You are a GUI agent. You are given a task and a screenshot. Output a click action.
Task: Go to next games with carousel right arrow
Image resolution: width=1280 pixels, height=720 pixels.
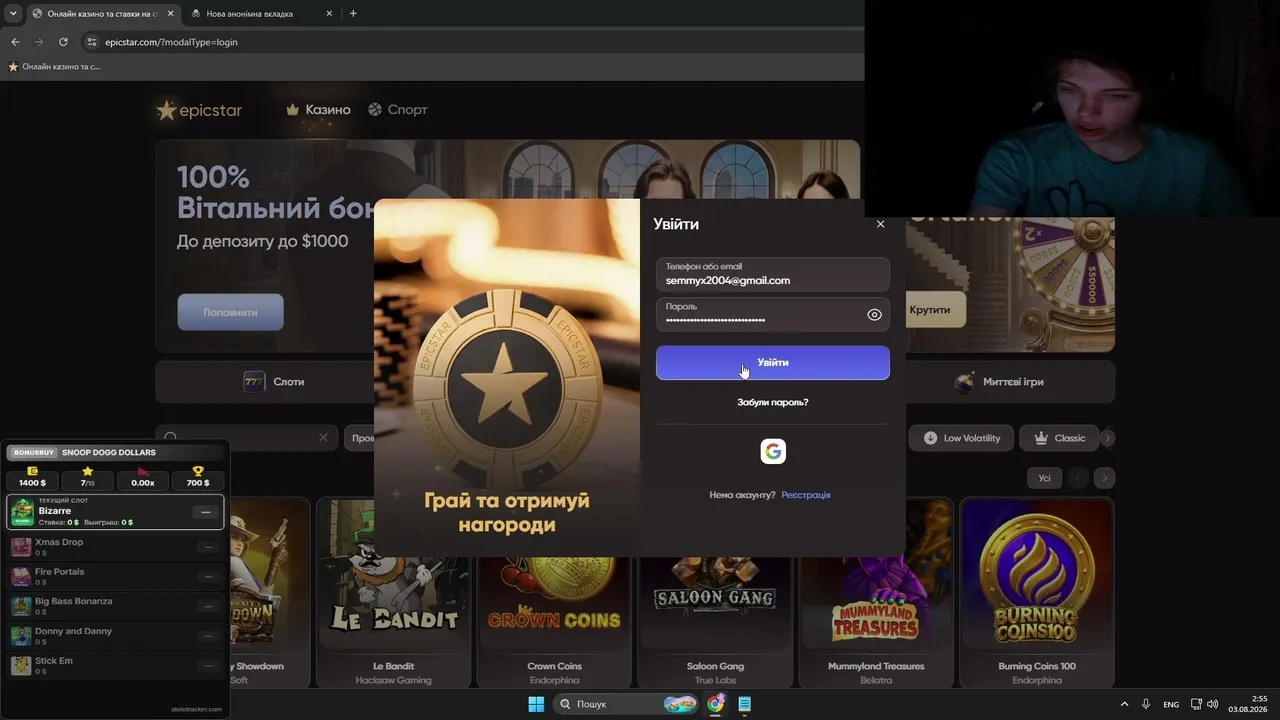click(x=1104, y=478)
